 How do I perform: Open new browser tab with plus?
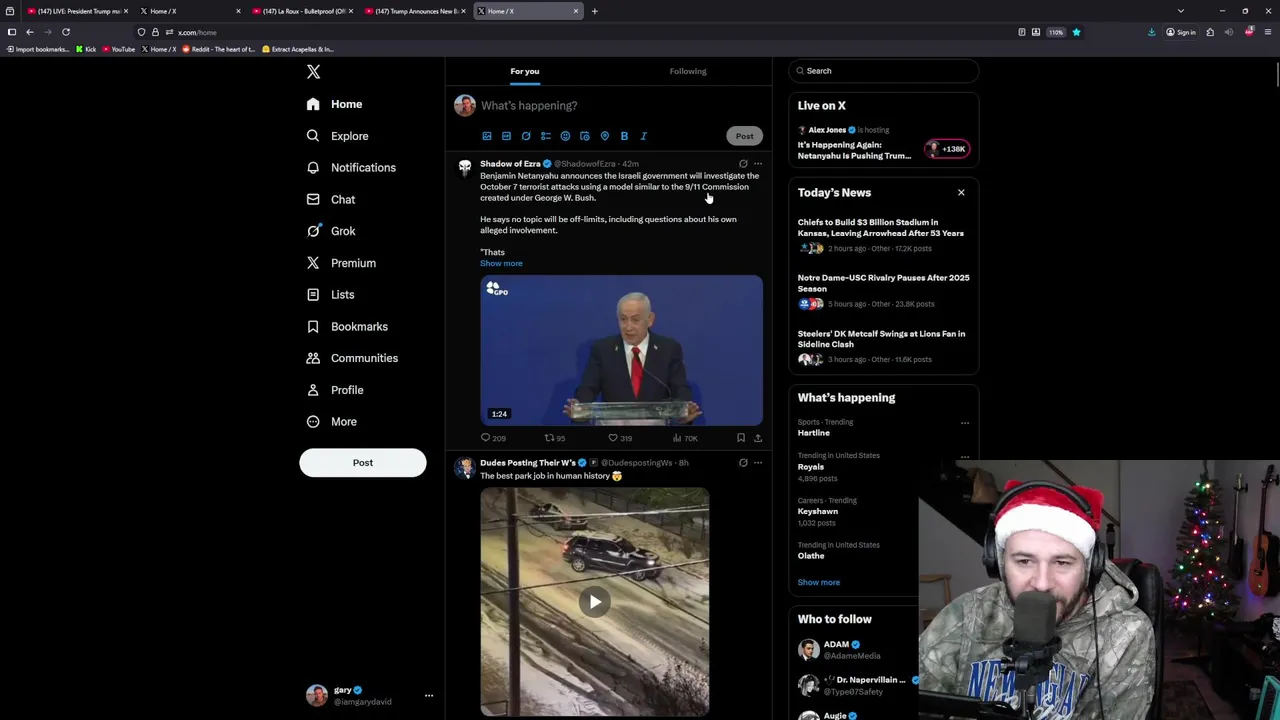point(594,11)
